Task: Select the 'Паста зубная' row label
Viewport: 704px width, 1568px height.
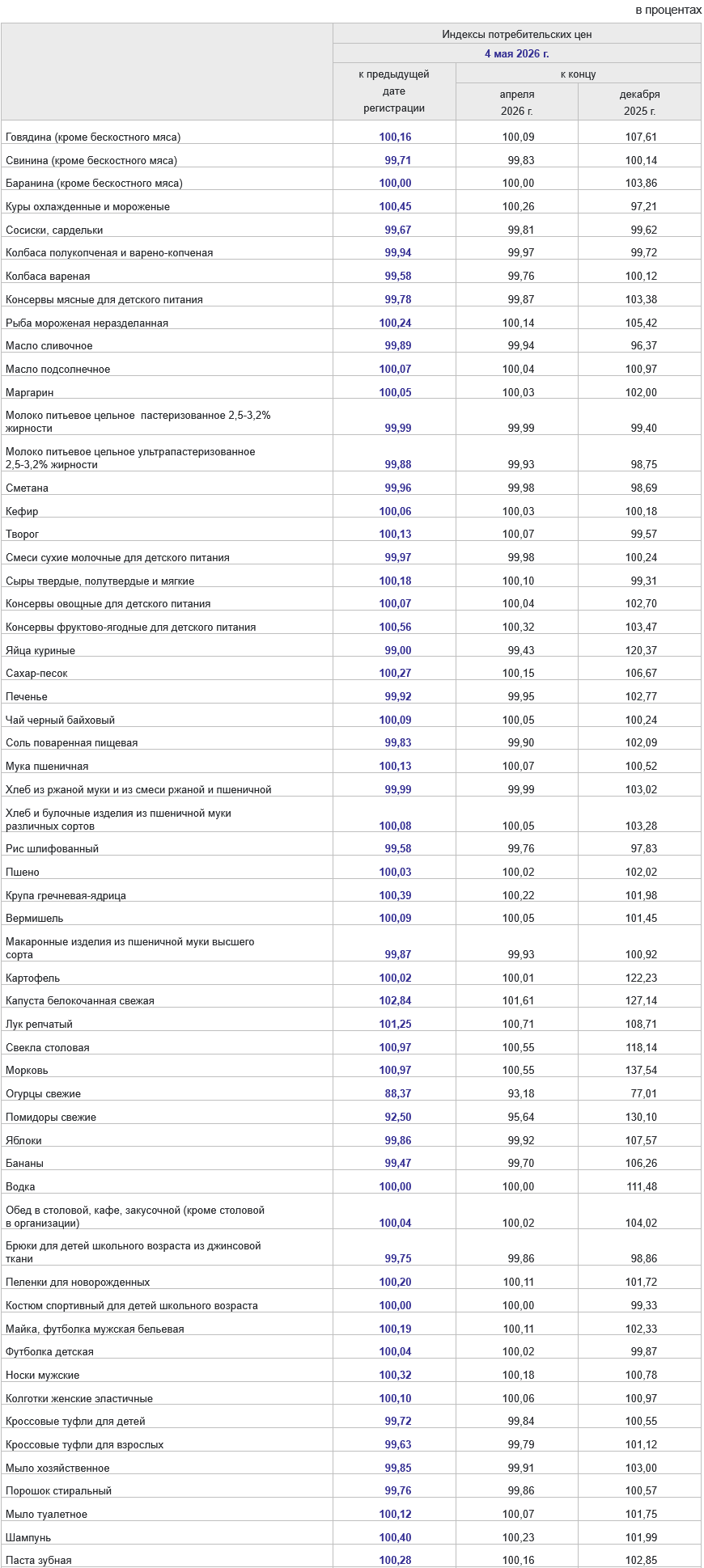Action: [38, 1560]
